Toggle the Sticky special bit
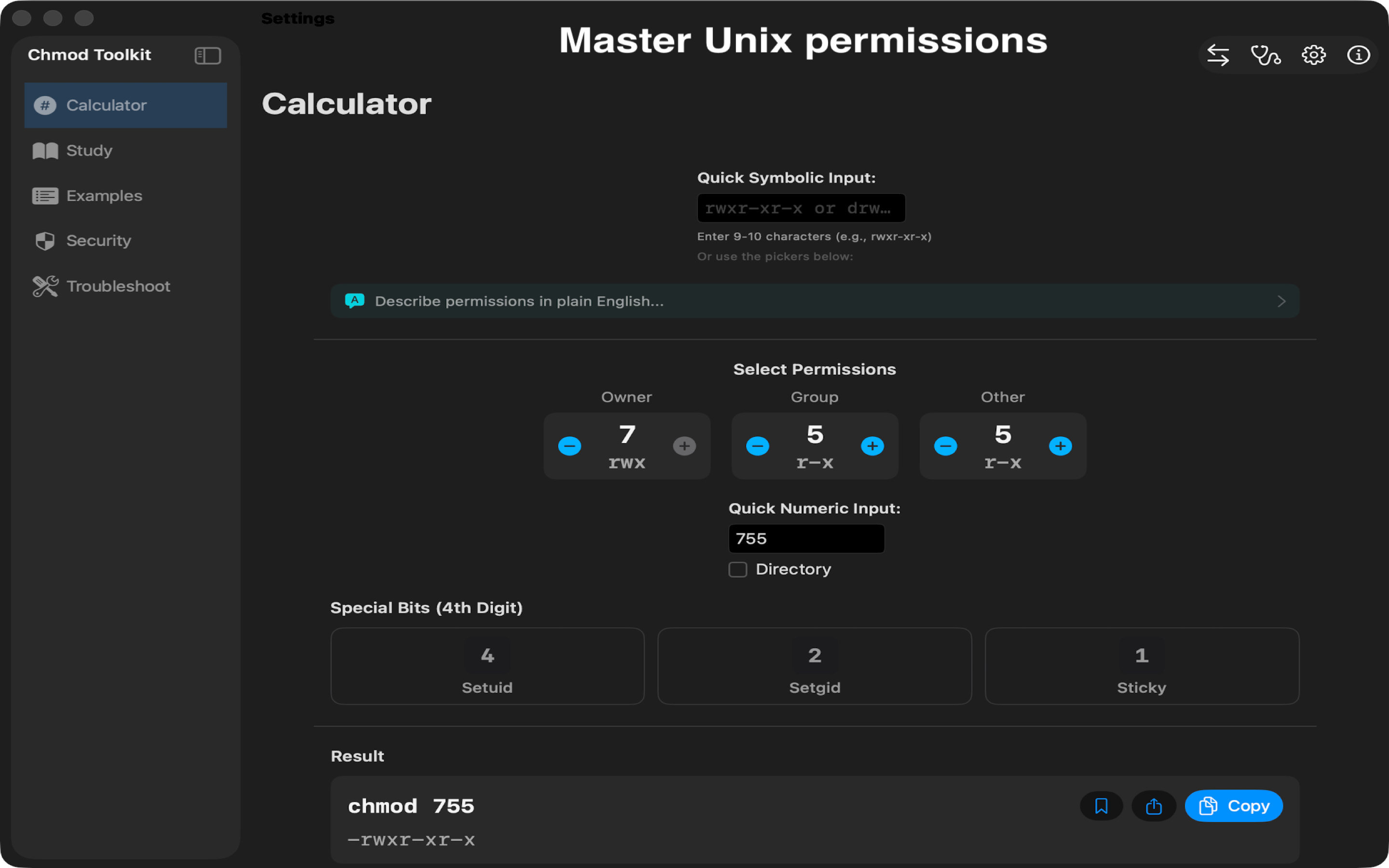Image resolution: width=1389 pixels, height=868 pixels. pos(1142,666)
